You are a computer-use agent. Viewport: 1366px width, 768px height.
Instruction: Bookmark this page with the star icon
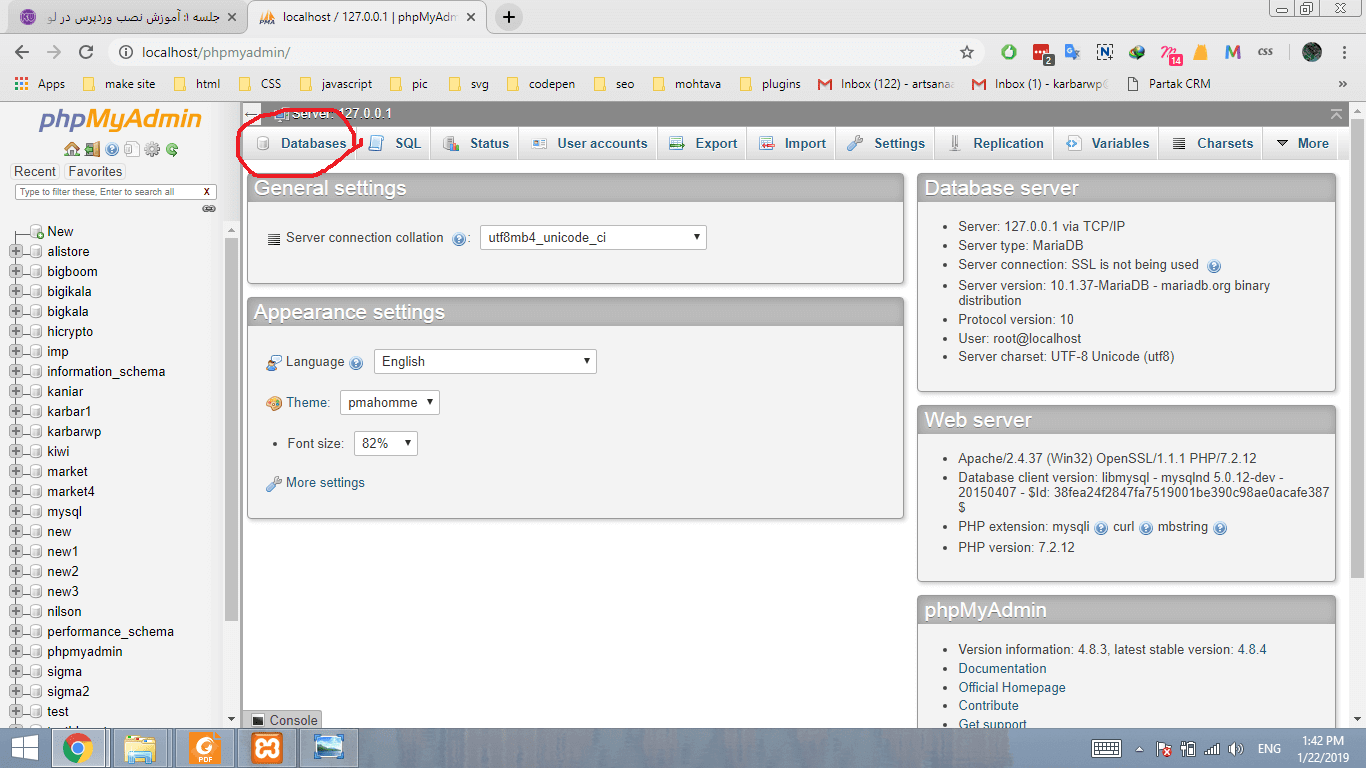click(x=967, y=52)
